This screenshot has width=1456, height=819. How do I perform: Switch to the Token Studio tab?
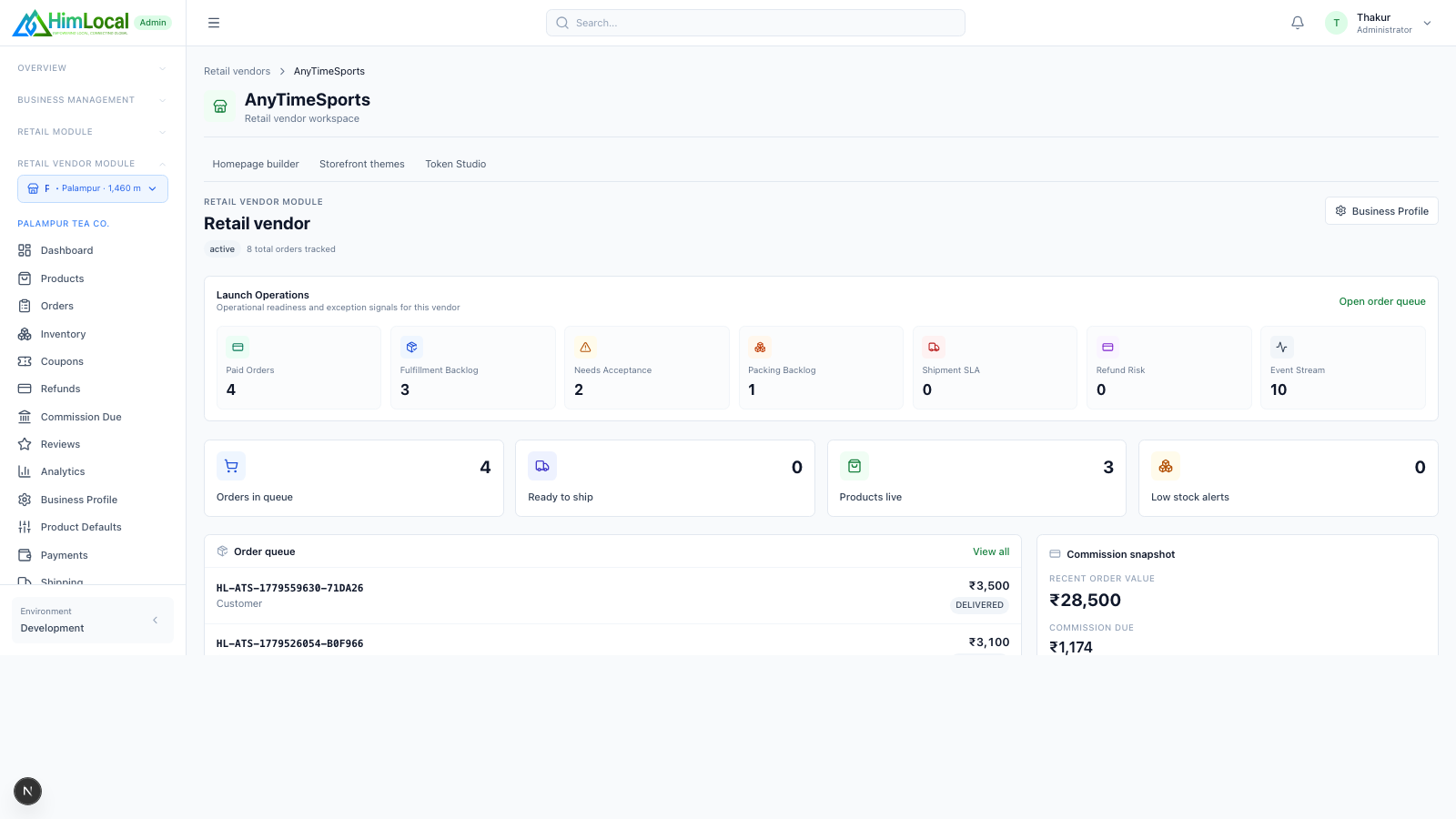(x=456, y=164)
